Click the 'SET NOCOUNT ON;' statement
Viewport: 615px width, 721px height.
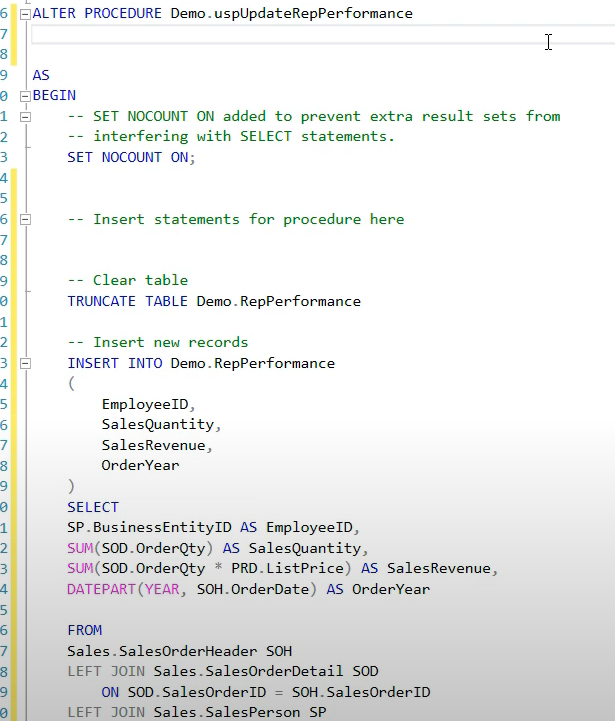[132, 157]
